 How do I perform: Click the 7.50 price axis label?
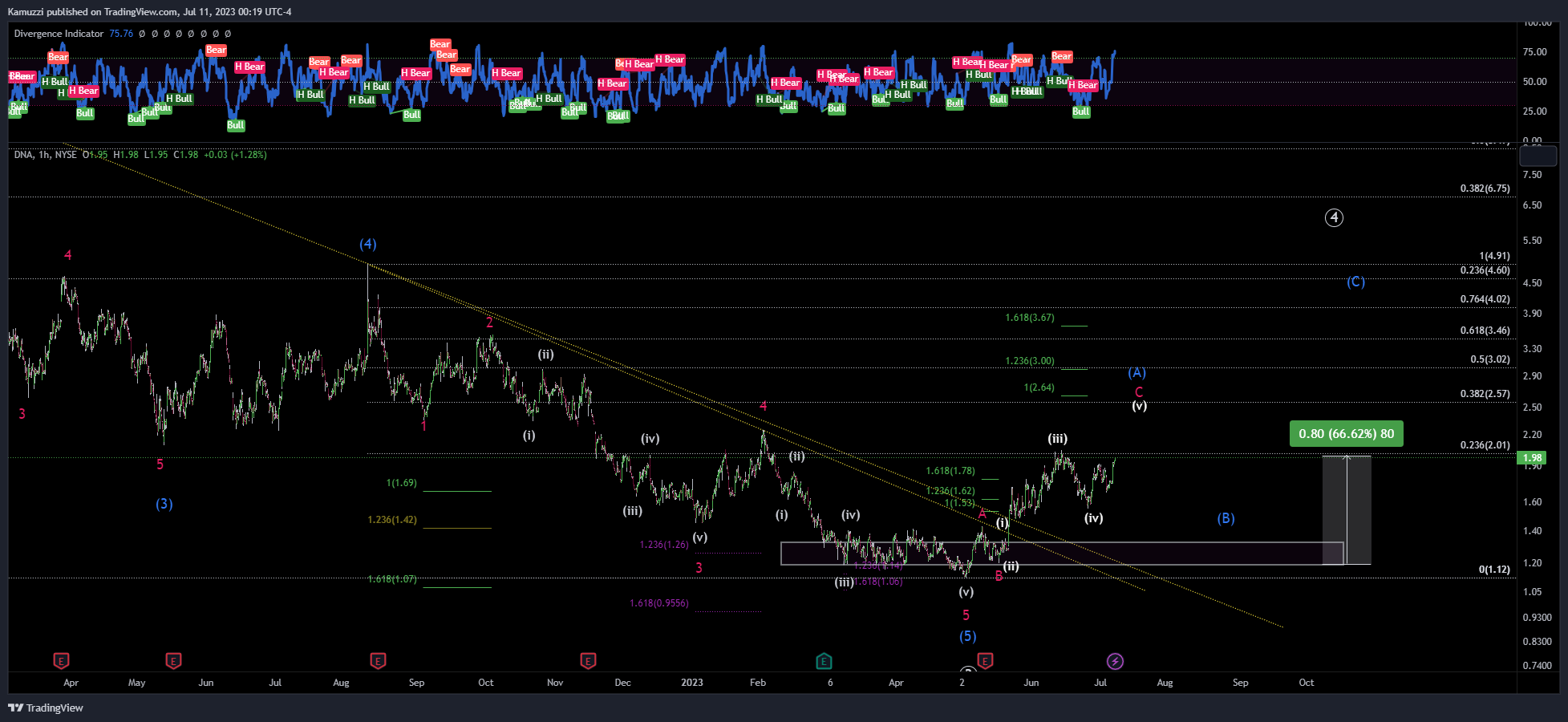[1532, 175]
